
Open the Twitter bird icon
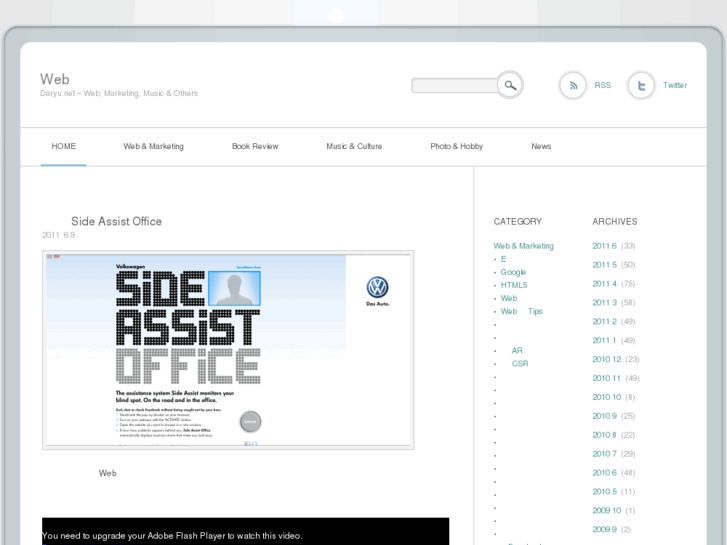[x=641, y=85]
